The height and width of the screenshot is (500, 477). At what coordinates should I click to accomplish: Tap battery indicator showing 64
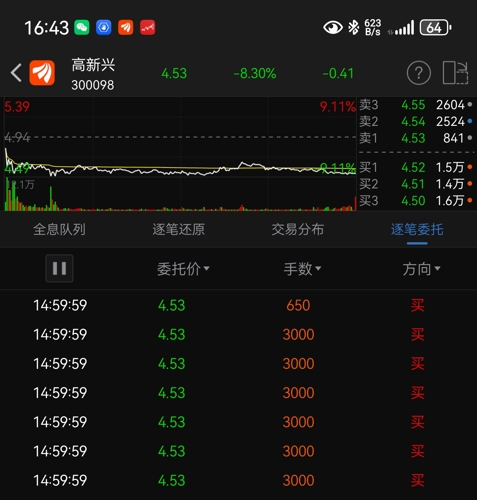coord(436,27)
